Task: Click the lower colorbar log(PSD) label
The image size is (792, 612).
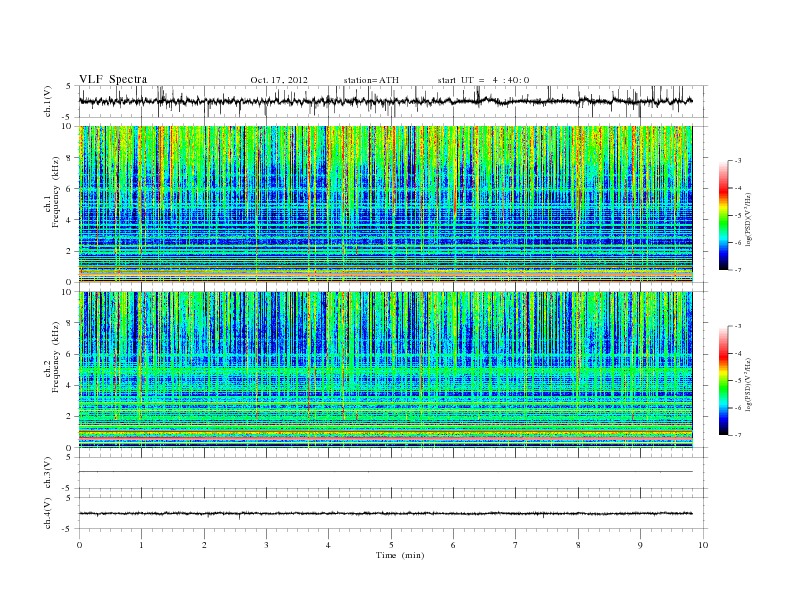Action: [748, 384]
